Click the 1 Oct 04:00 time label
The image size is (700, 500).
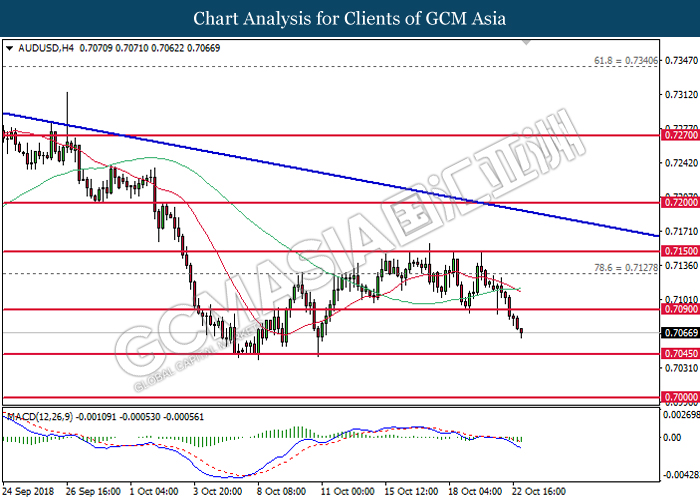[154, 492]
